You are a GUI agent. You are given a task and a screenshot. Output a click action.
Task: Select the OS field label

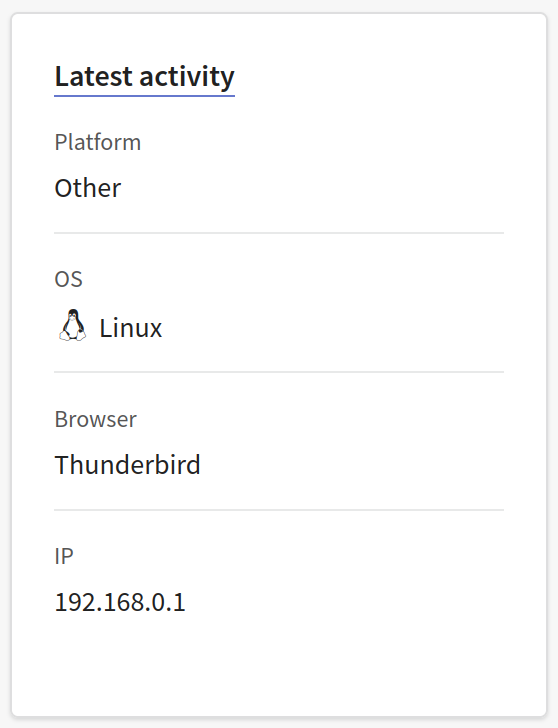pyautogui.click(x=68, y=279)
